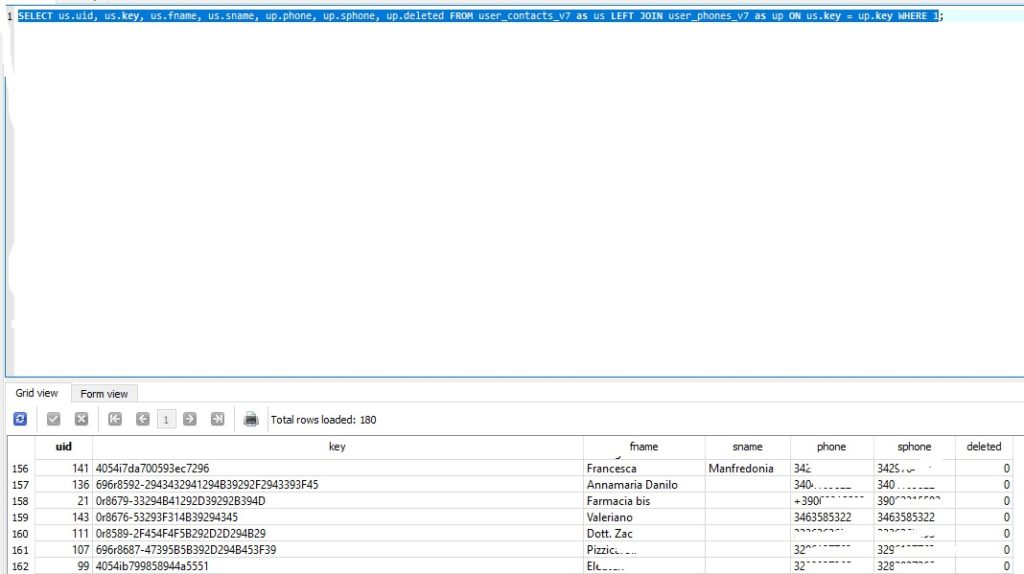Select key cell 696r8687-47395B5B392D294B453F39
The height and width of the screenshot is (574, 1024).
[x=338, y=550]
